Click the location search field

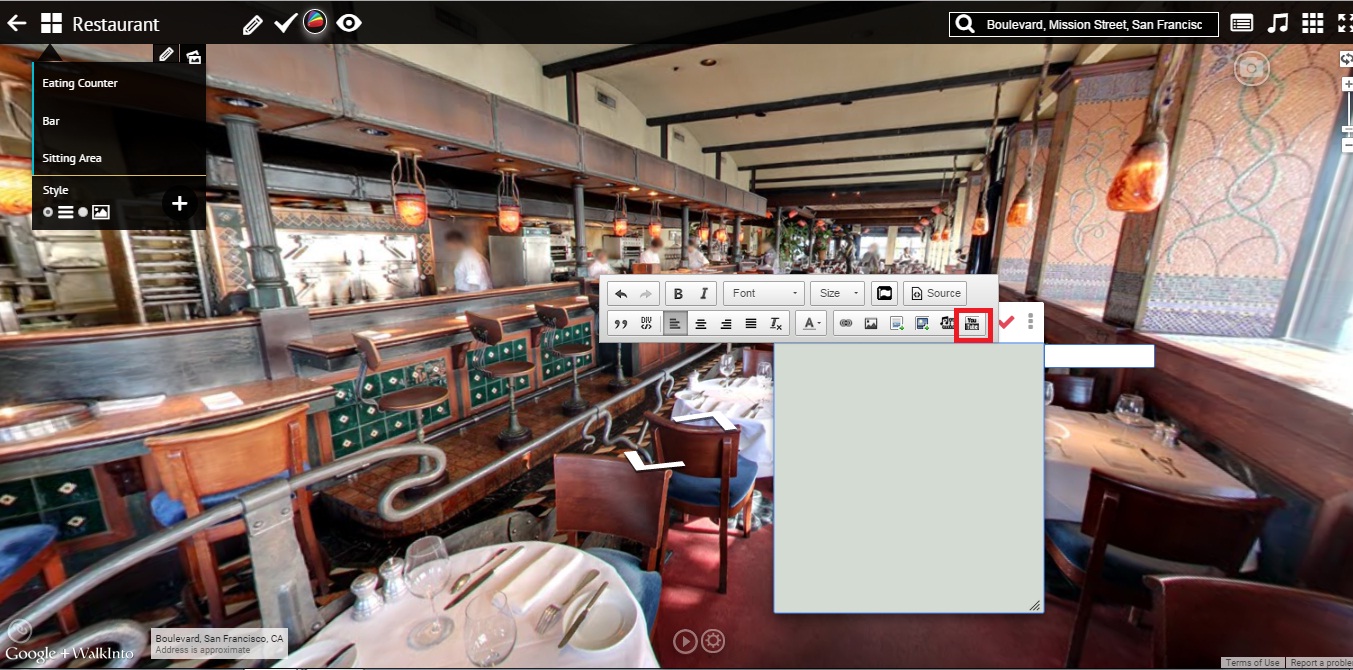pyautogui.click(x=1100, y=24)
